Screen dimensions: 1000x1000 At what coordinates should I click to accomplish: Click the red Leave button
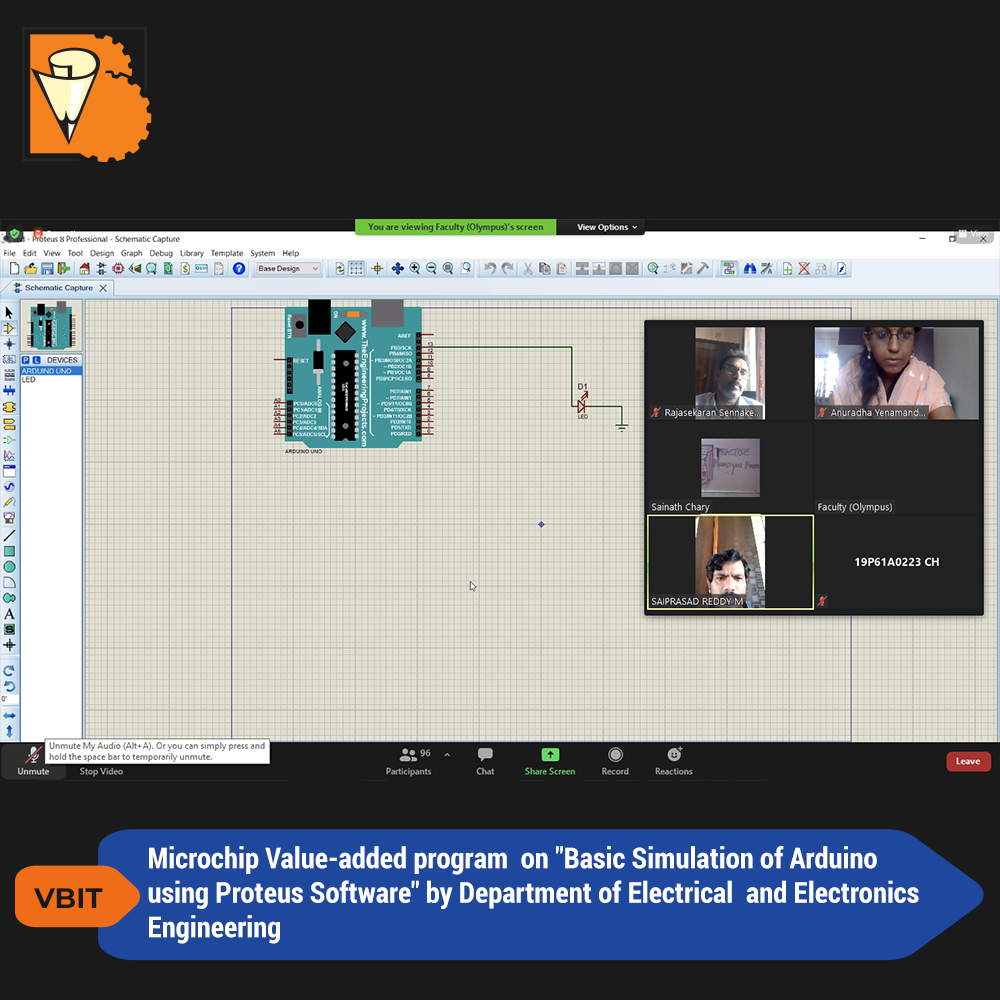pyautogui.click(x=968, y=761)
